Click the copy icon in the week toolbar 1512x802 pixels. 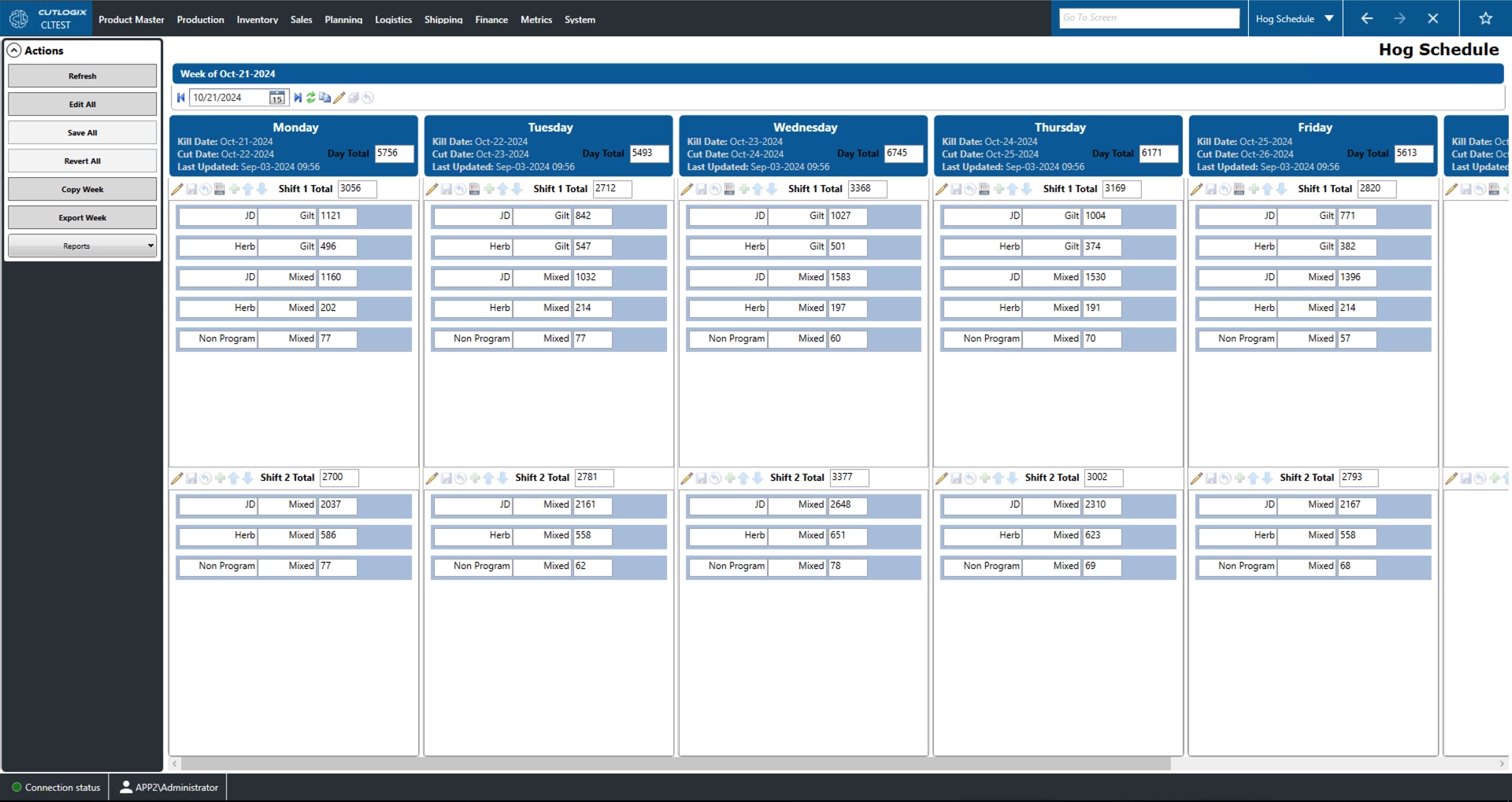(324, 98)
